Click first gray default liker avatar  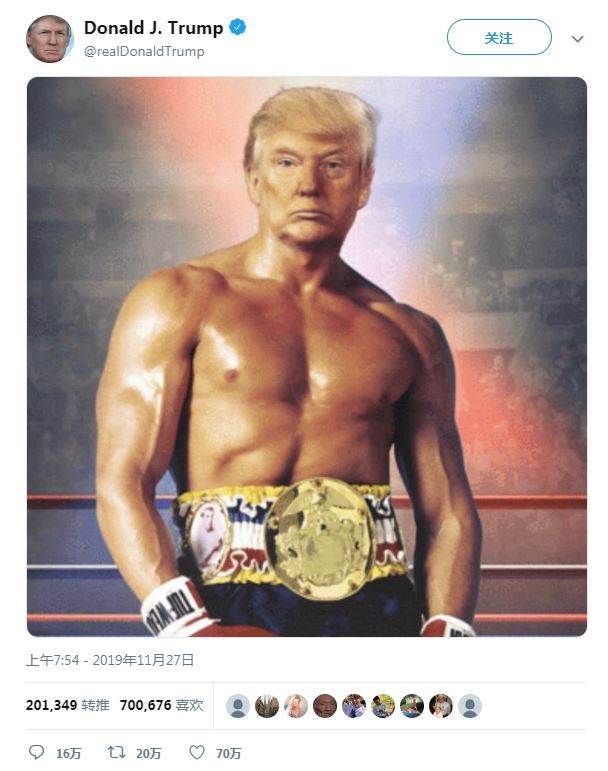coord(238,706)
